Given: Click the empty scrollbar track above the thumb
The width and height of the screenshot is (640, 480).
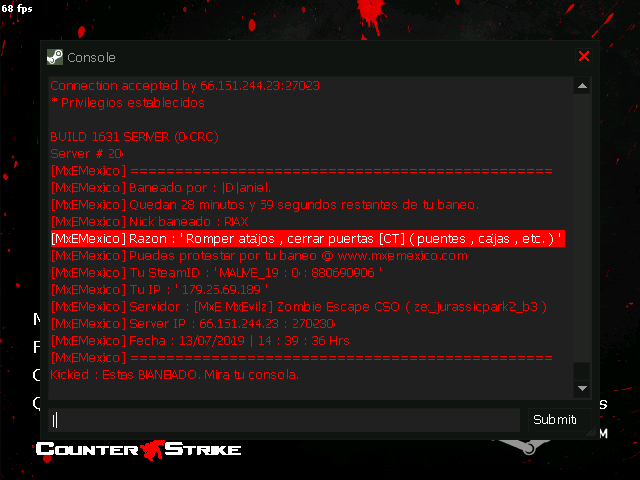Looking at the screenshot, I should tap(582, 228).
